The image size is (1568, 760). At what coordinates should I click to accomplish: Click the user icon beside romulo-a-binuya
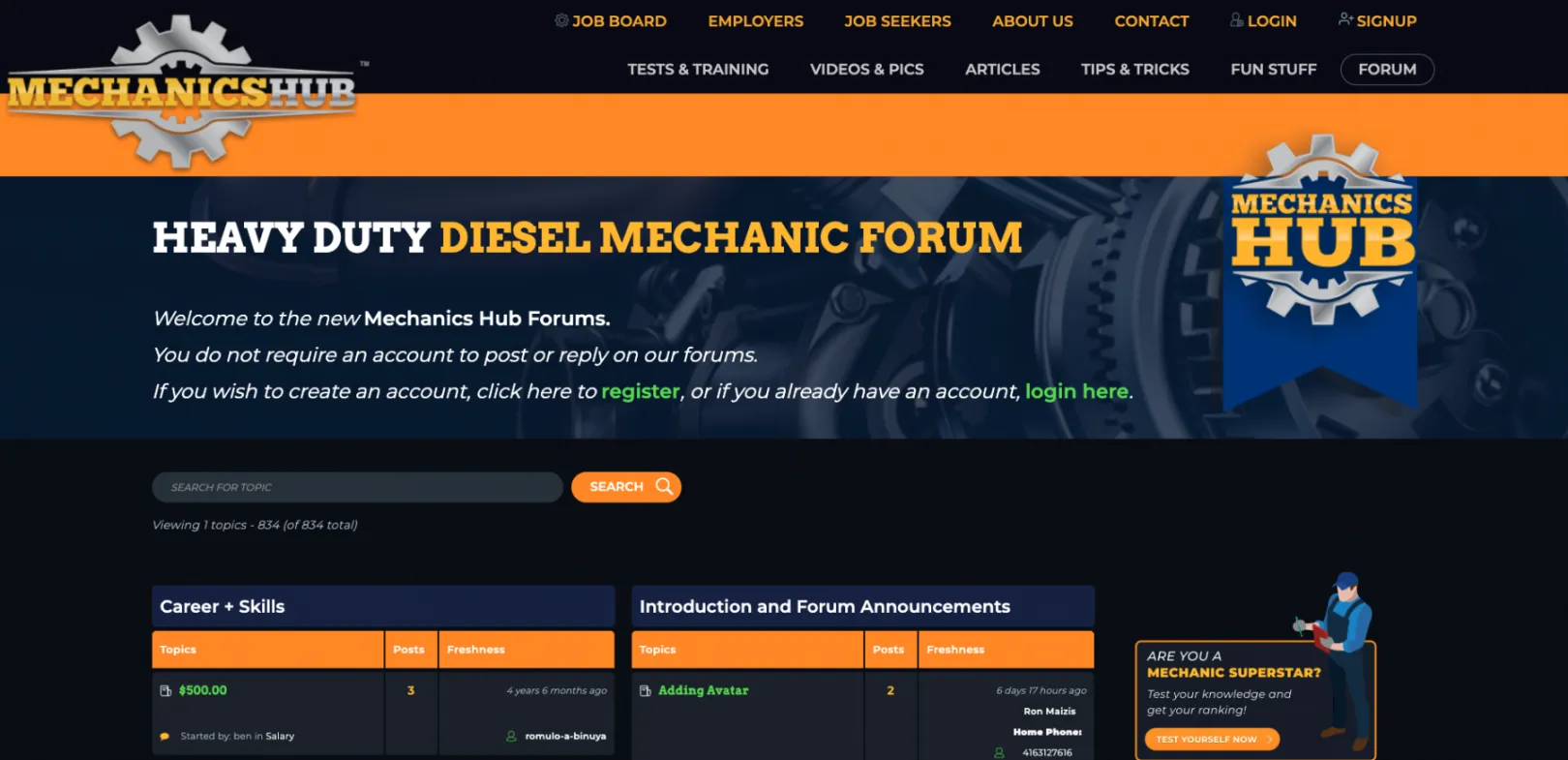[x=511, y=736]
